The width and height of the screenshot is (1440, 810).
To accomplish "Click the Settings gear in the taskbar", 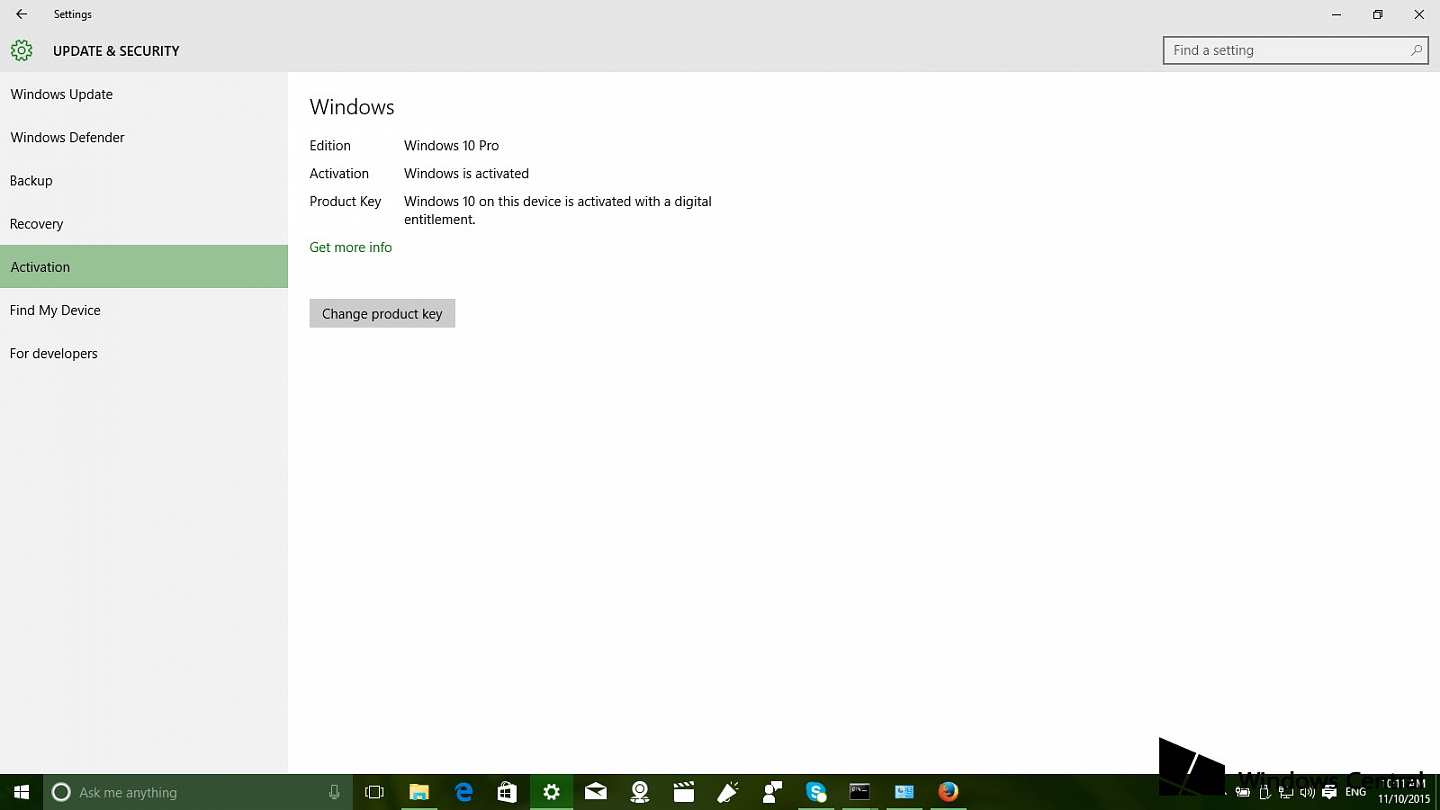I will 551,792.
